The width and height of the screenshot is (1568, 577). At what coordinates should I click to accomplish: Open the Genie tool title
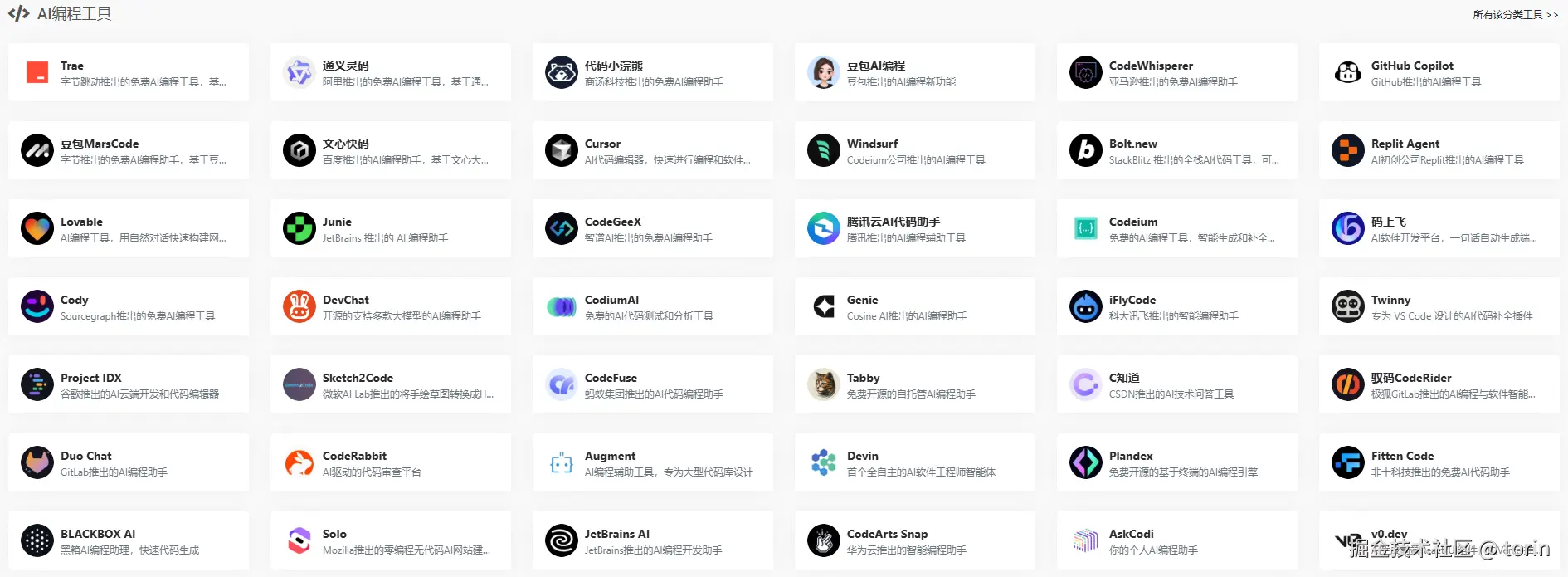pos(862,300)
